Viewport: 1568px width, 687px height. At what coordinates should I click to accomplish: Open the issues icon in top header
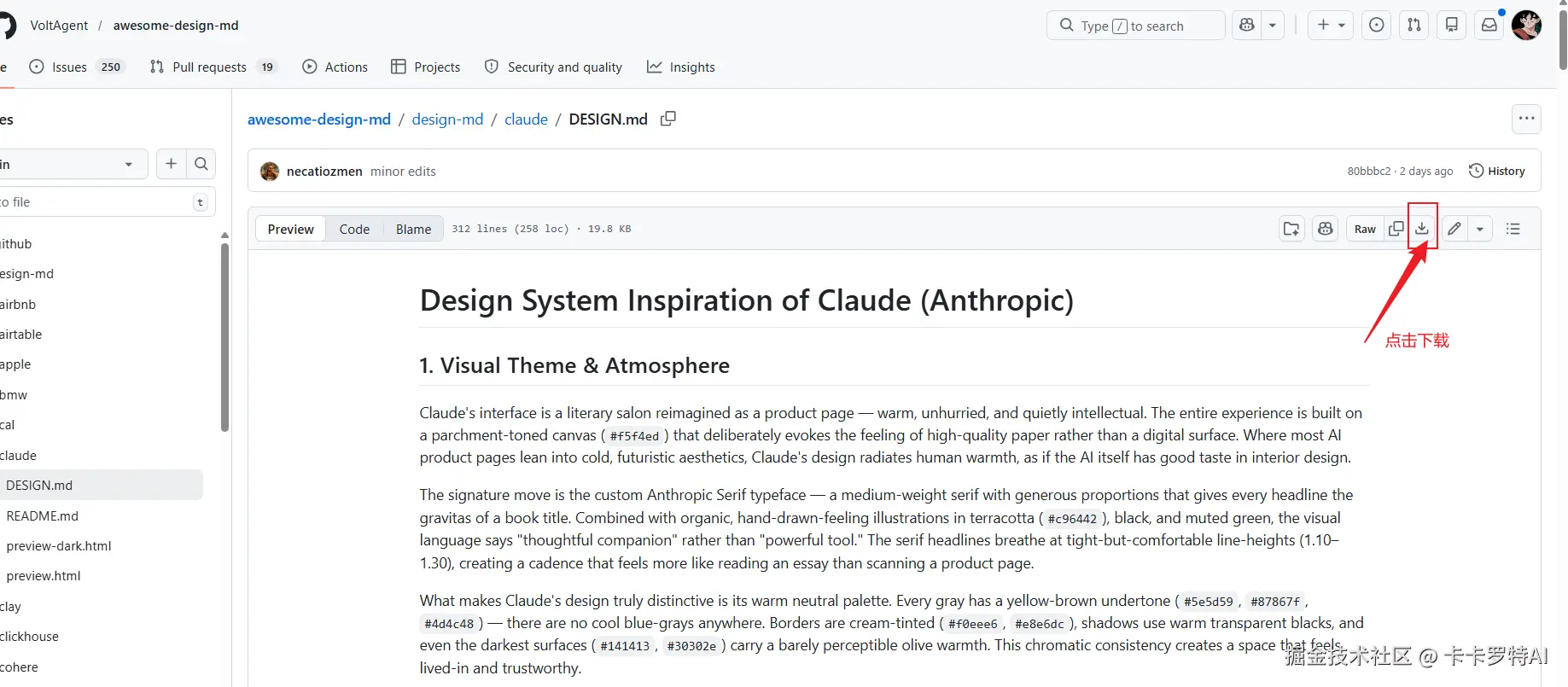pos(1377,26)
